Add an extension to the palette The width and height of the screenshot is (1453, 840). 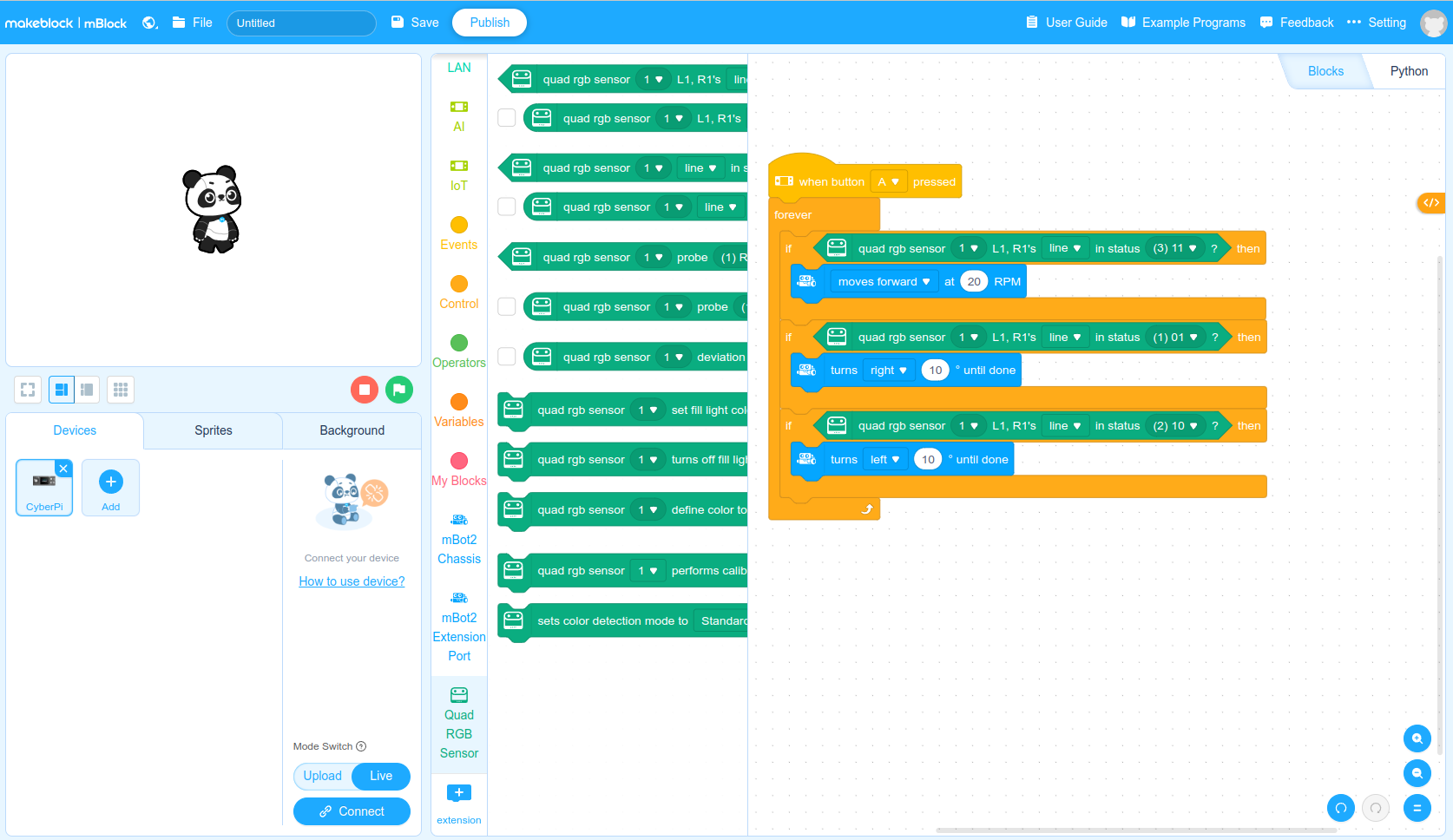coord(459,804)
